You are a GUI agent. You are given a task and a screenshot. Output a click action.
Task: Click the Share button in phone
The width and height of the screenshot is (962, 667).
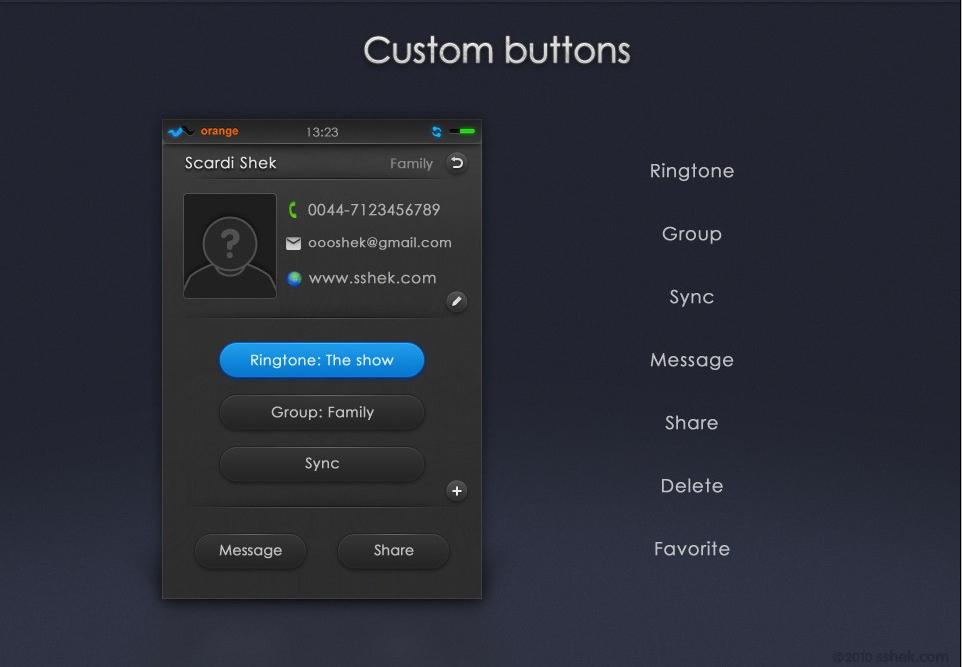pos(393,550)
